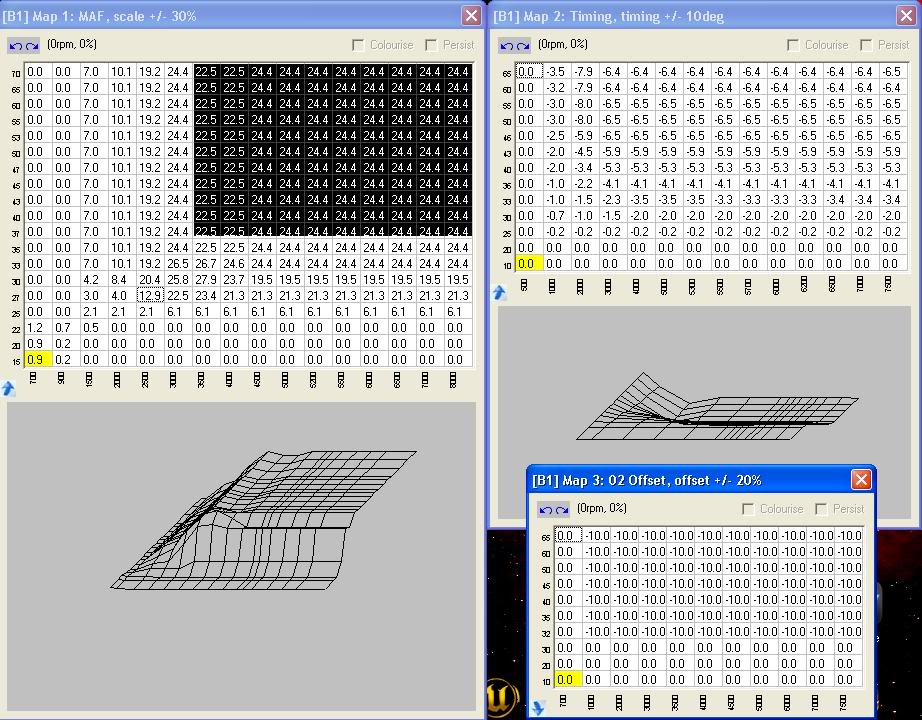Enable Colourise in the MAF map window
This screenshot has width=922, height=720.
click(357, 44)
